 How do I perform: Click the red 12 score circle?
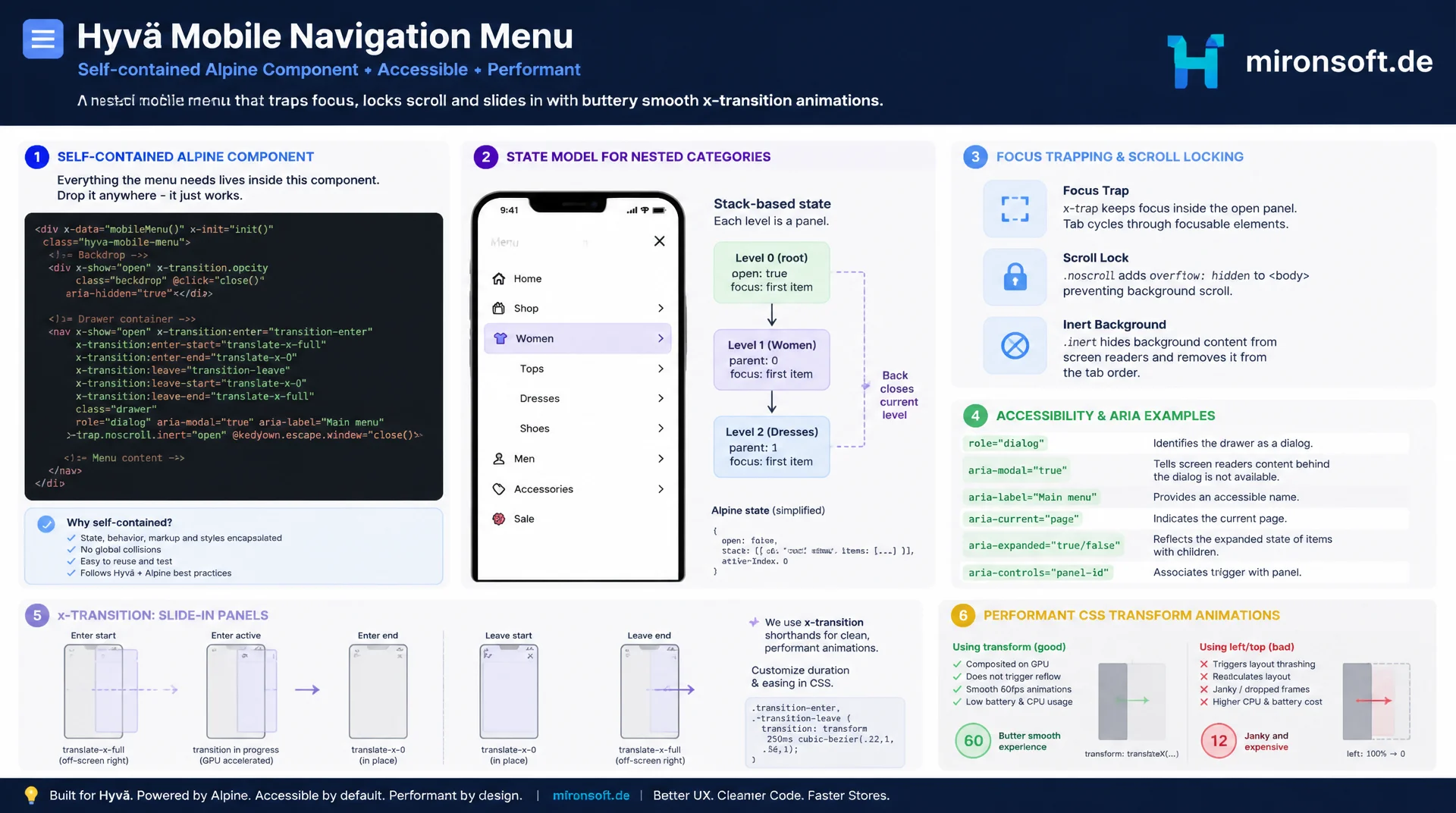1219,741
